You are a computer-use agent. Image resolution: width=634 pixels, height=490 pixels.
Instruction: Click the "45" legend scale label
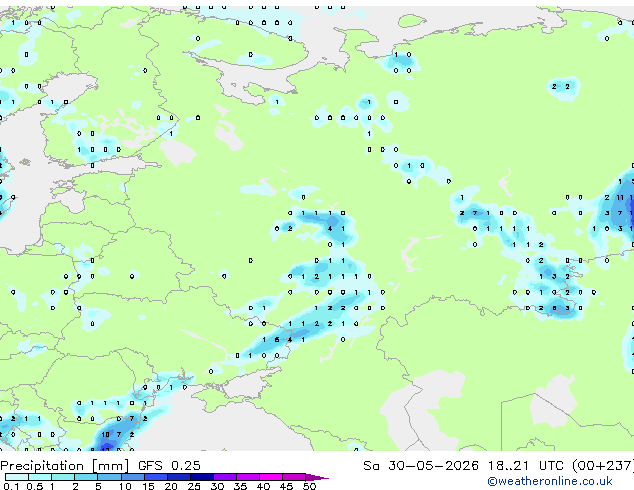point(286,486)
